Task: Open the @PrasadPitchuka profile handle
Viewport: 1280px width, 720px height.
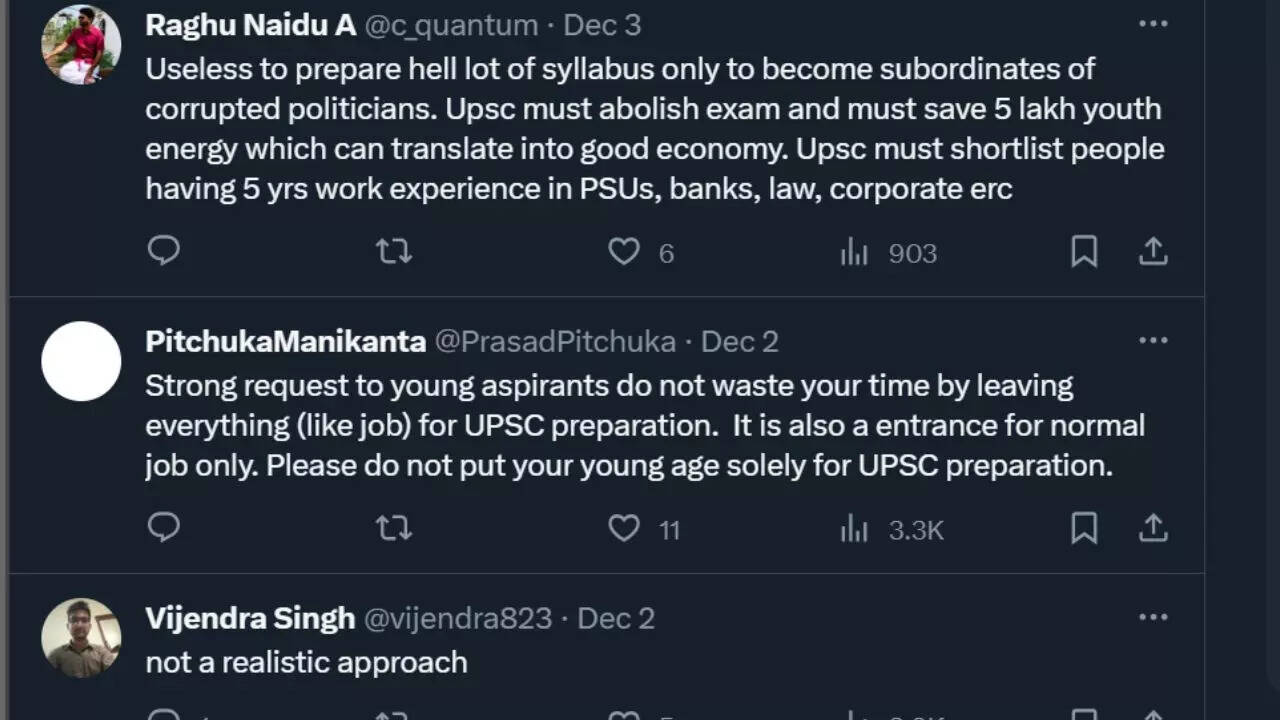Action: pos(555,341)
